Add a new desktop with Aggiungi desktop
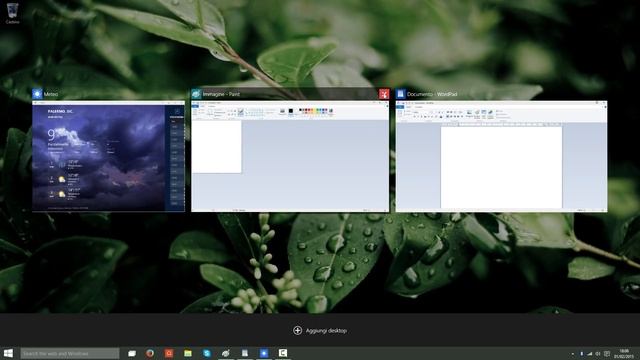The height and width of the screenshot is (360, 640). pyautogui.click(x=320, y=331)
